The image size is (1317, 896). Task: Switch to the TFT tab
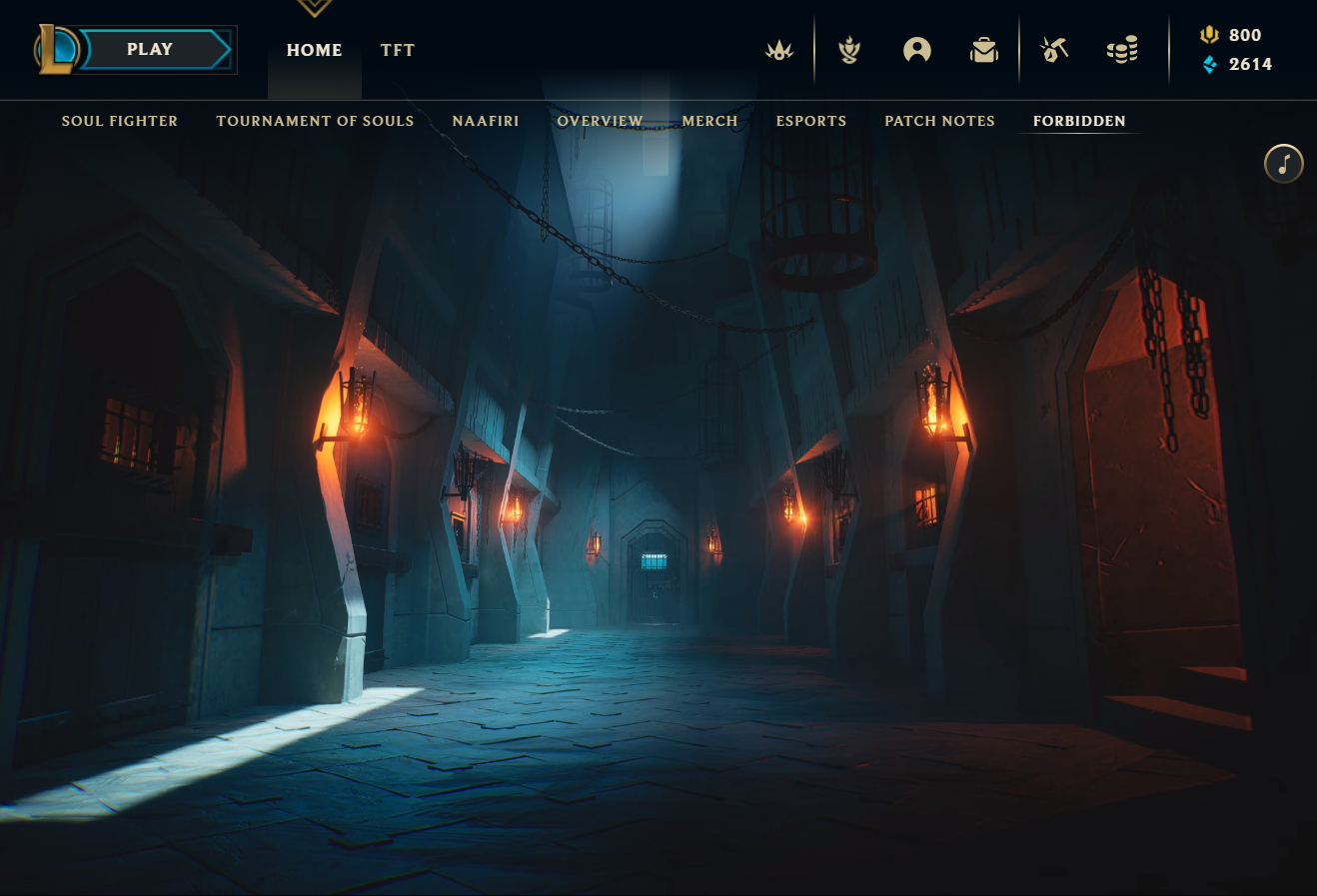point(397,50)
